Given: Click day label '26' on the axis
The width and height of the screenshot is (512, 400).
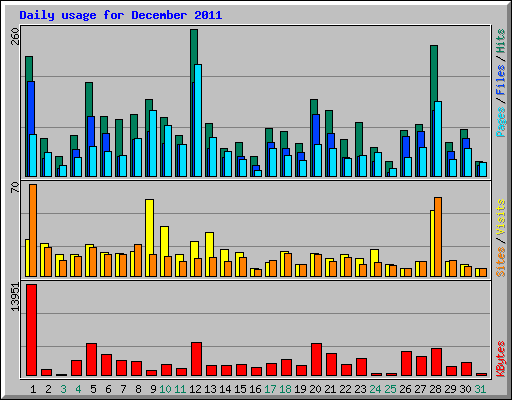Looking at the screenshot, I should (x=405, y=389).
